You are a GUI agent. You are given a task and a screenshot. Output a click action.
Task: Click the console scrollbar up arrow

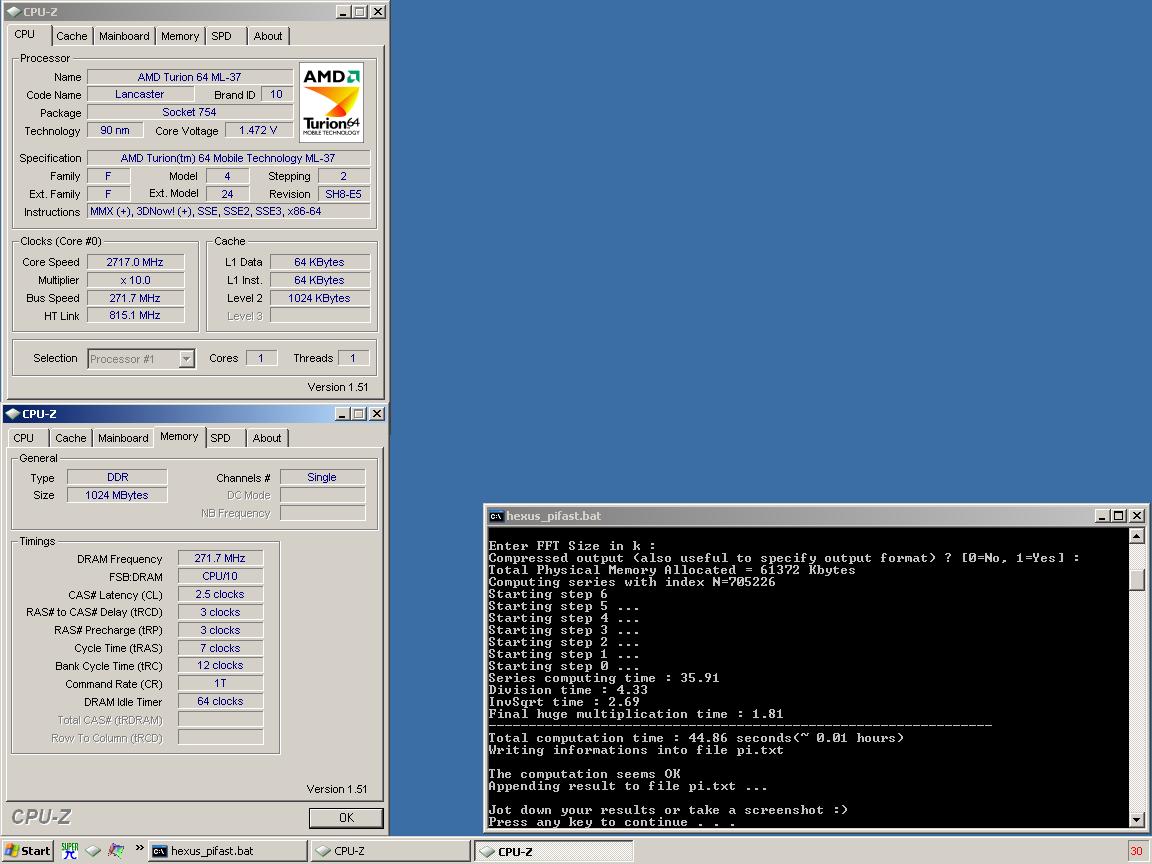[x=1136, y=536]
